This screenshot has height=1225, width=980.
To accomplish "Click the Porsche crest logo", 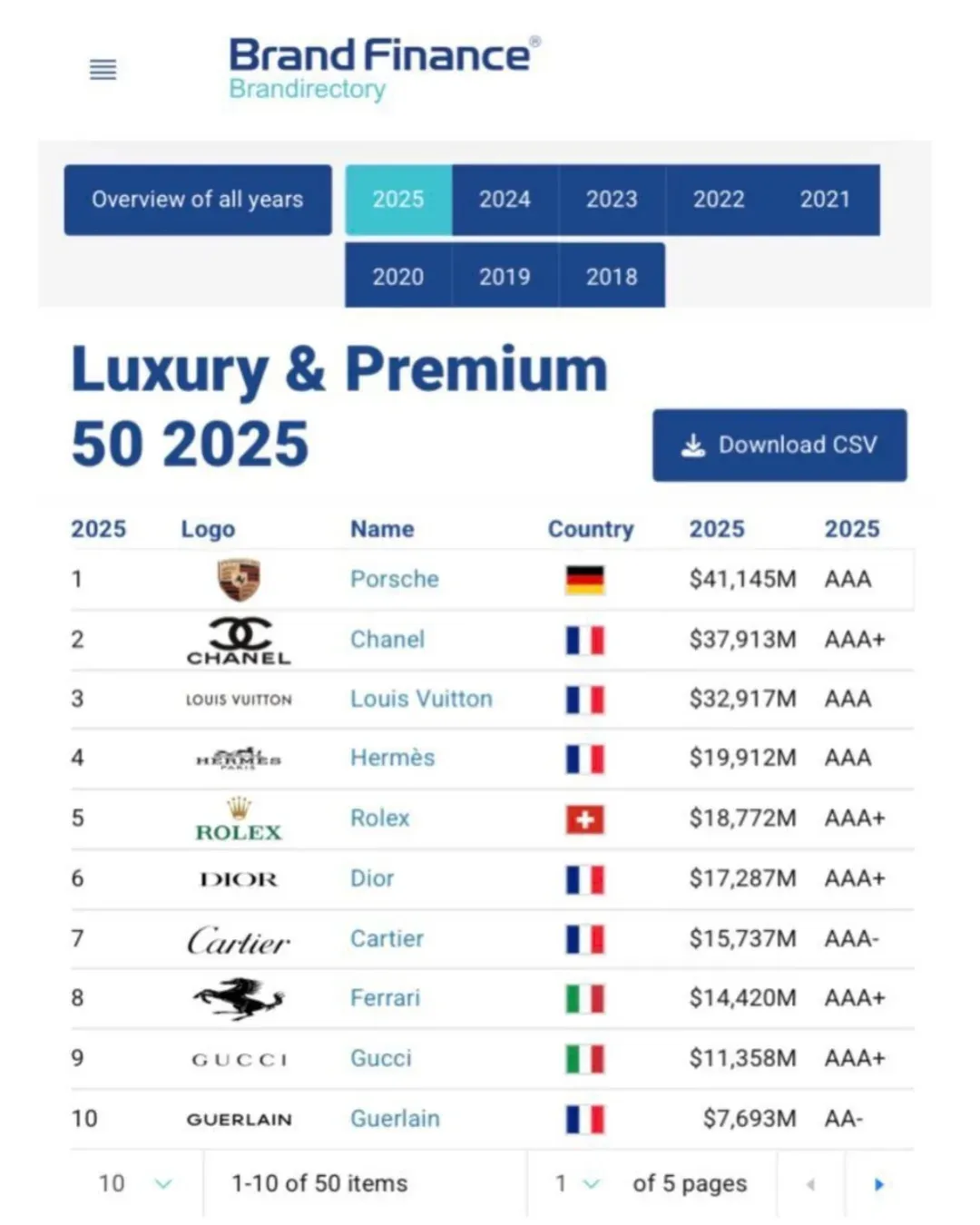I will (239, 579).
